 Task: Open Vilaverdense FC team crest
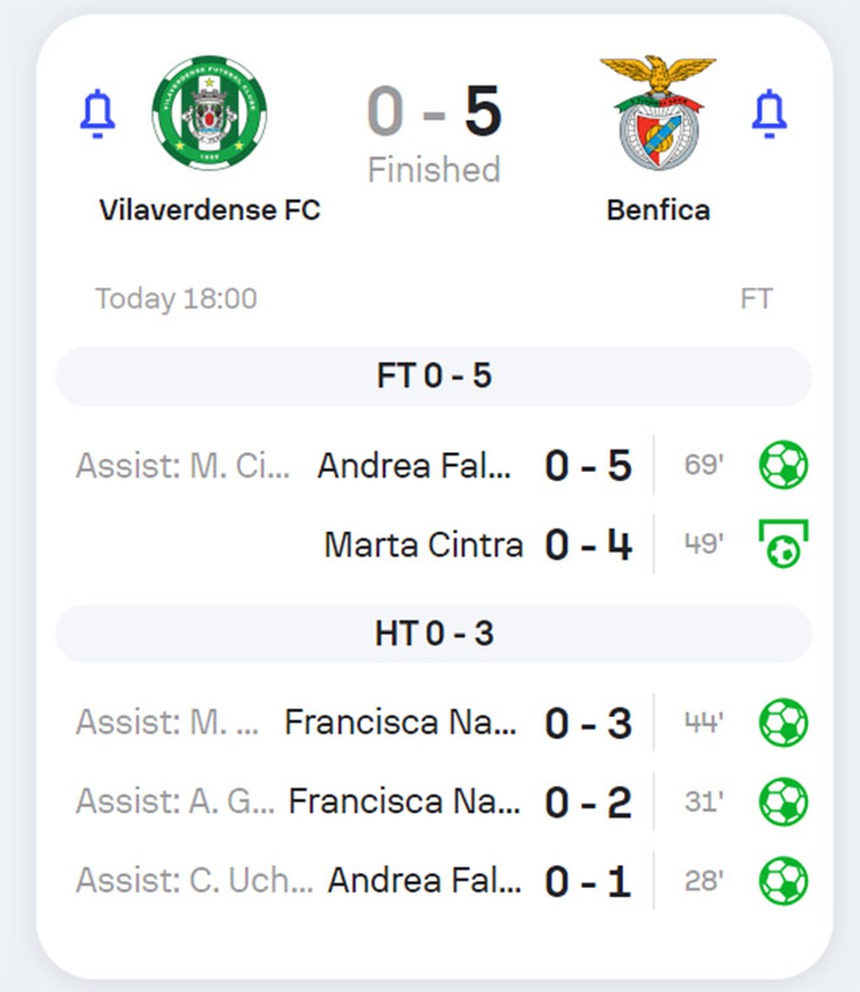(x=210, y=113)
